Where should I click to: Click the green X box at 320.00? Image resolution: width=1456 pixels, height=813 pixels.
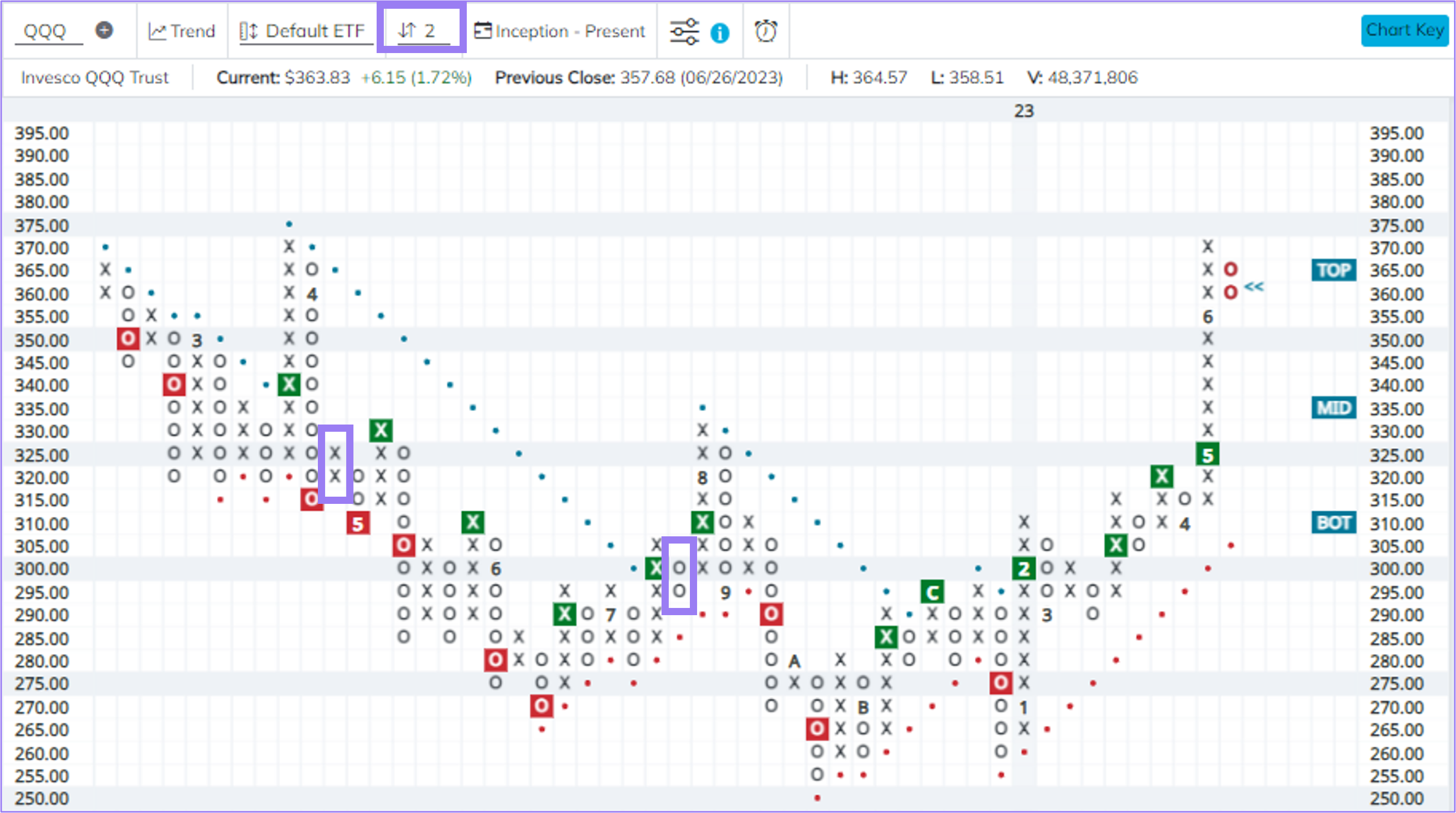[1161, 477]
